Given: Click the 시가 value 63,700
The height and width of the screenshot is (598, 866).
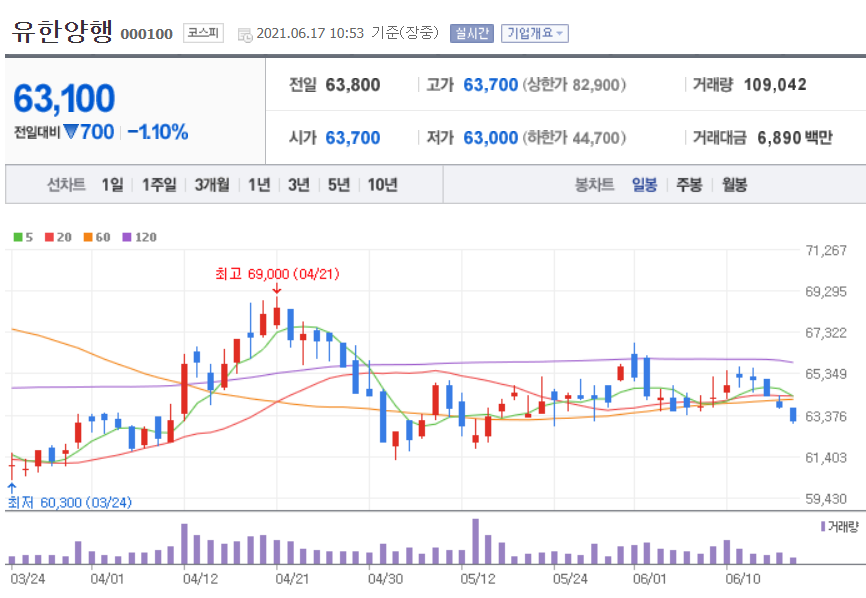Looking at the screenshot, I should 352,137.
